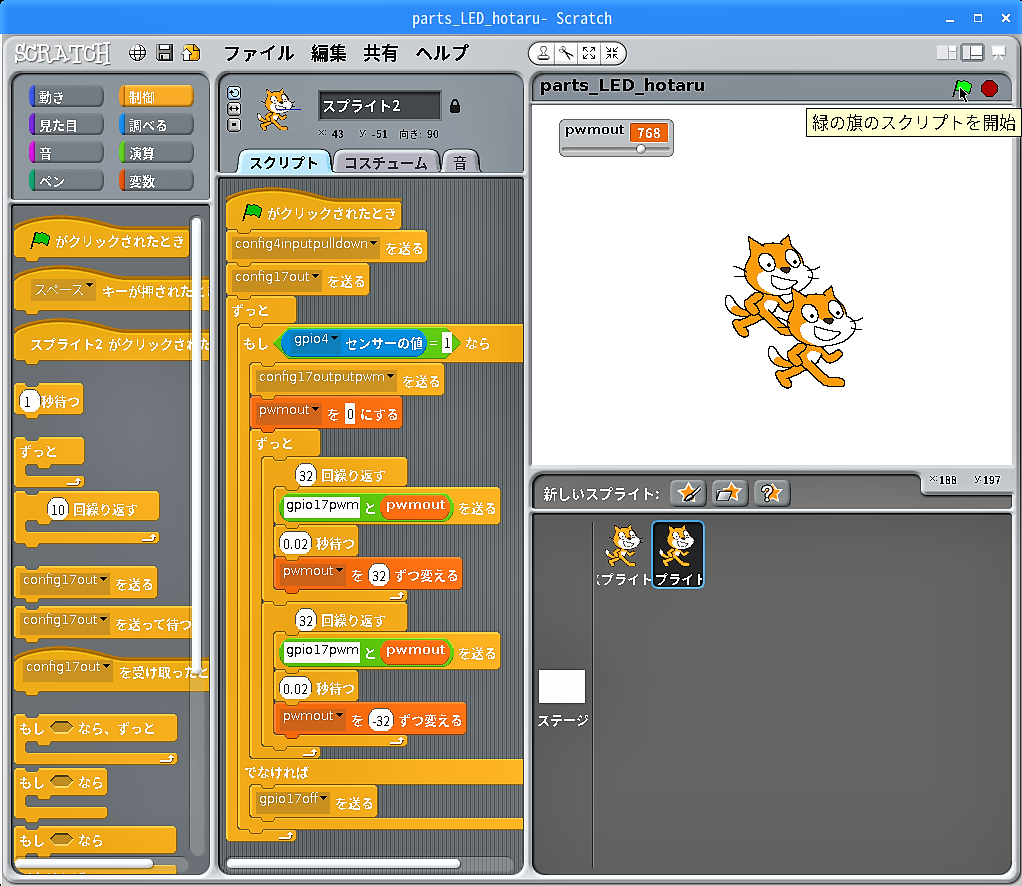Set rotation style to can rotate

(234, 93)
